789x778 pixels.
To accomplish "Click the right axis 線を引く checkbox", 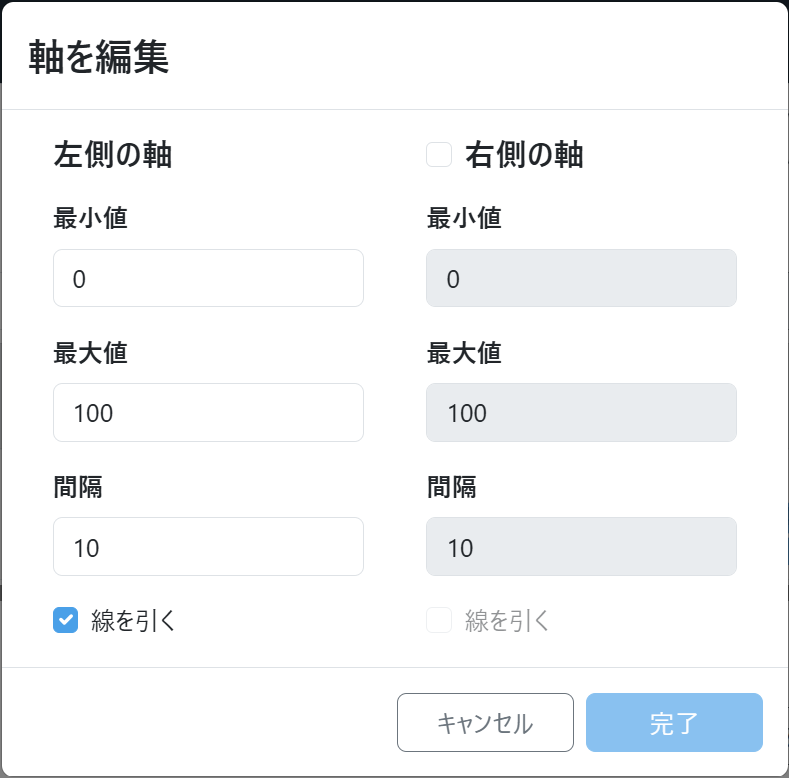I will tap(439, 621).
